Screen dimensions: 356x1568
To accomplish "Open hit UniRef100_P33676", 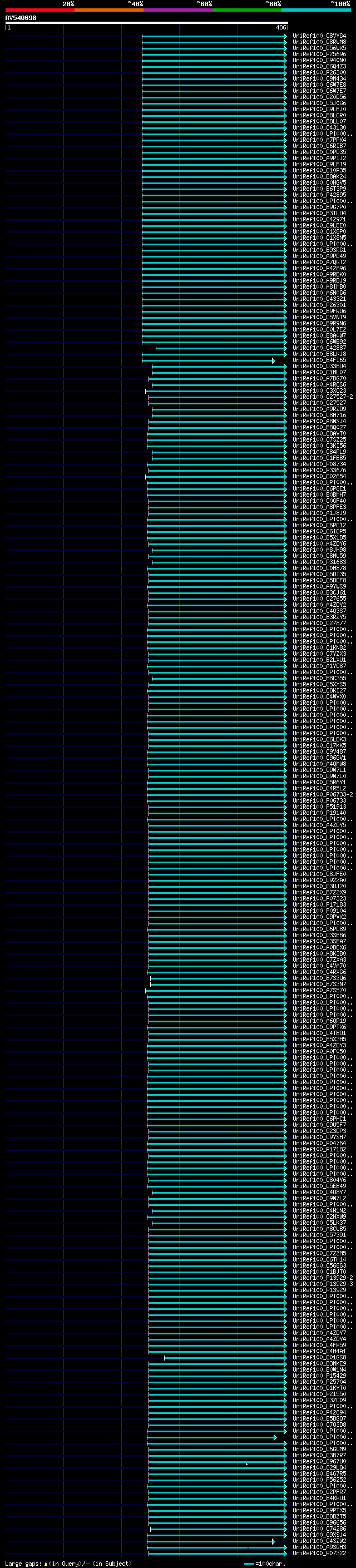I will 319,470.
